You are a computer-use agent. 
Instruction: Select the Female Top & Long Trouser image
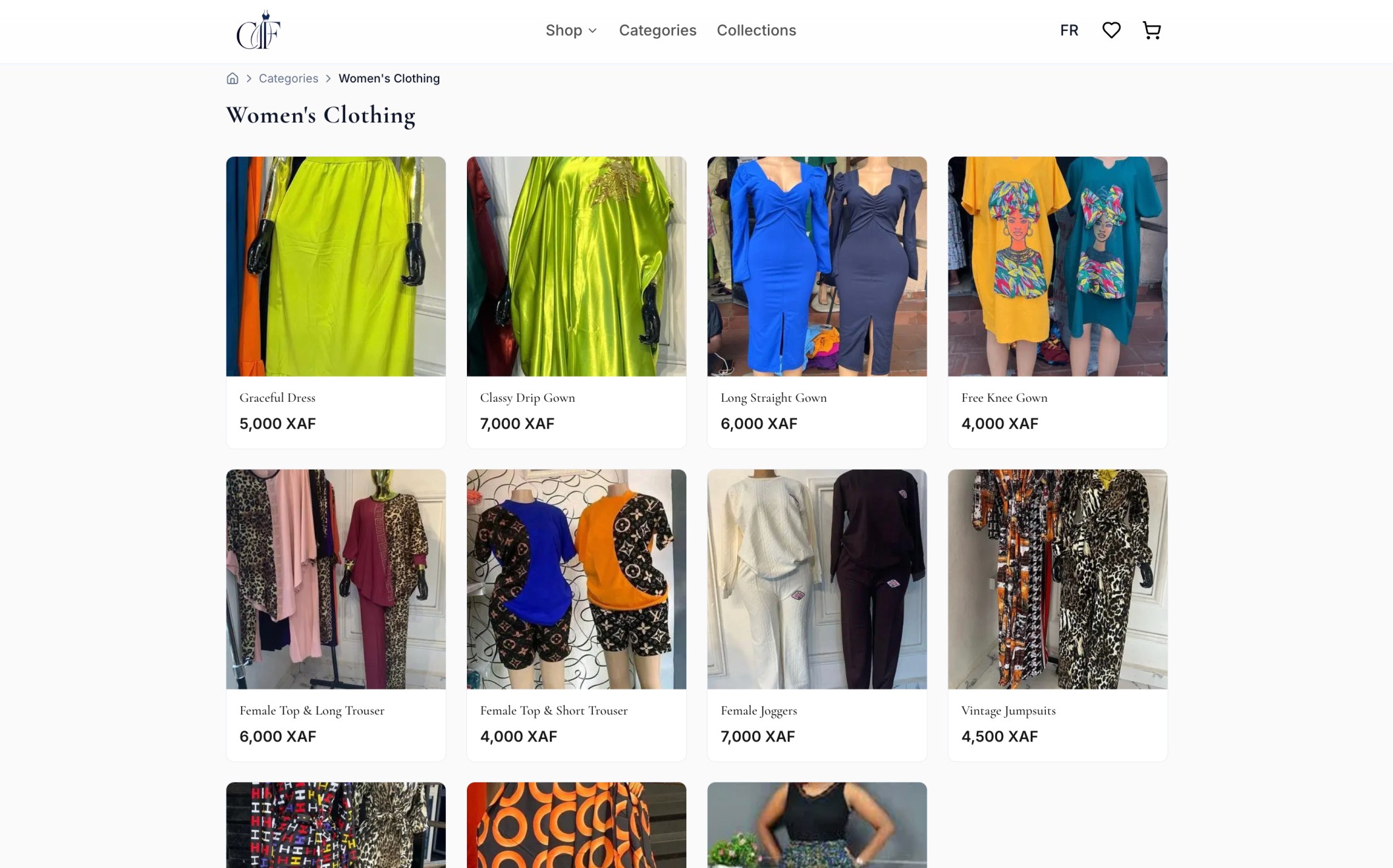335,578
